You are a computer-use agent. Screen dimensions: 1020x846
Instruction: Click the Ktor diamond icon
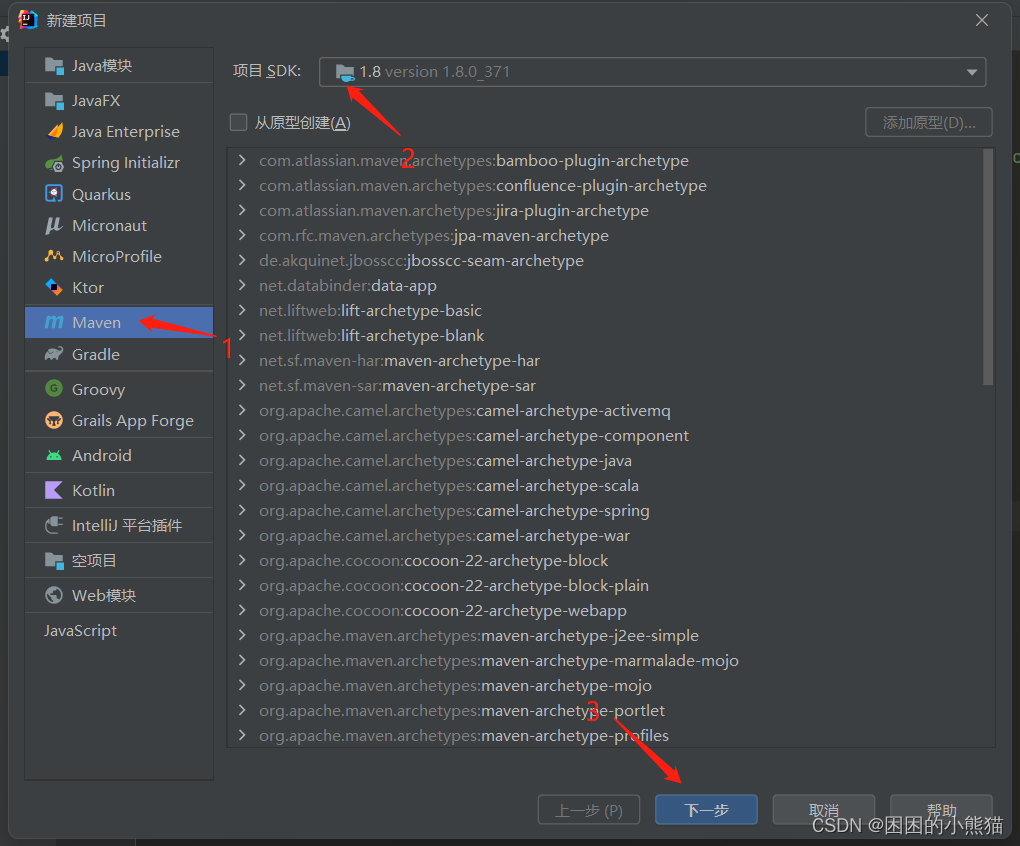point(54,287)
